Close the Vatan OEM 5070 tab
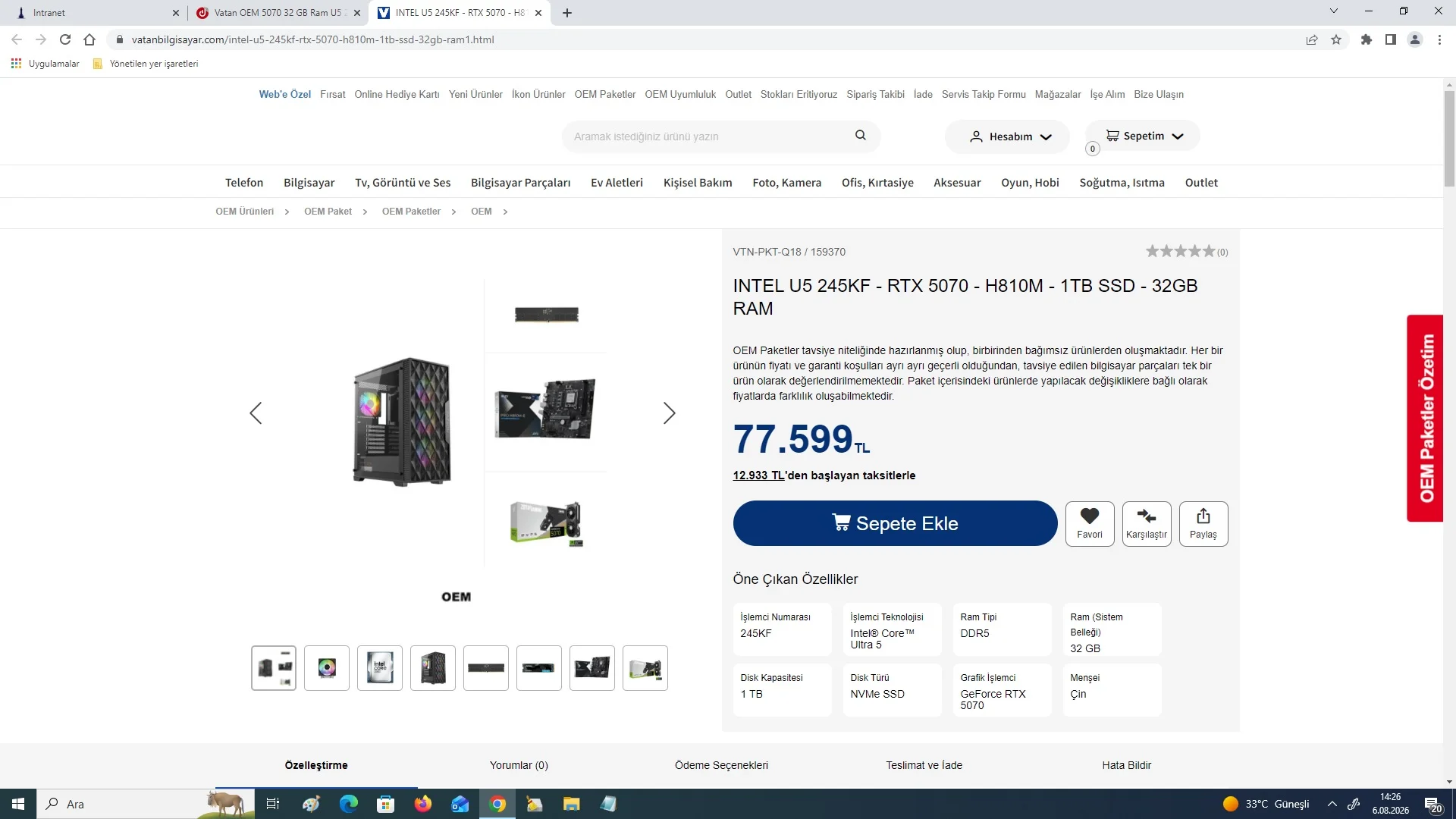Image resolution: width=1456 pixels, height=819 pixels. tap(357, 13)
